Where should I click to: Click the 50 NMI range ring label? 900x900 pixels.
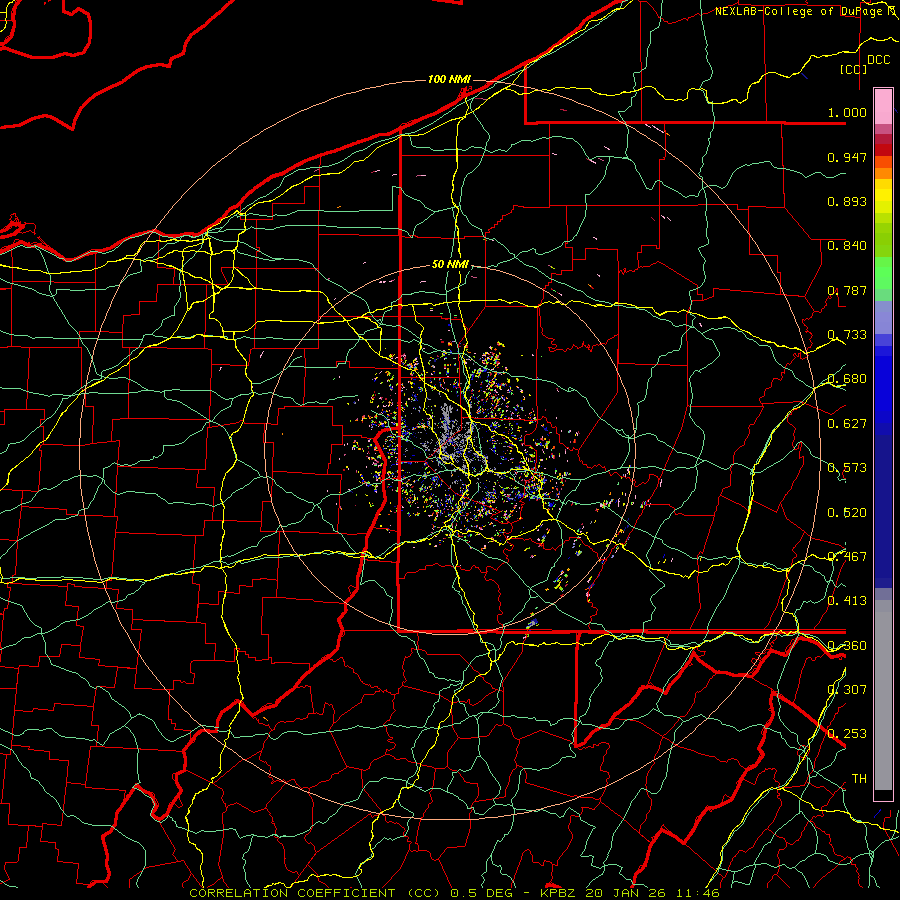[450, 264]
